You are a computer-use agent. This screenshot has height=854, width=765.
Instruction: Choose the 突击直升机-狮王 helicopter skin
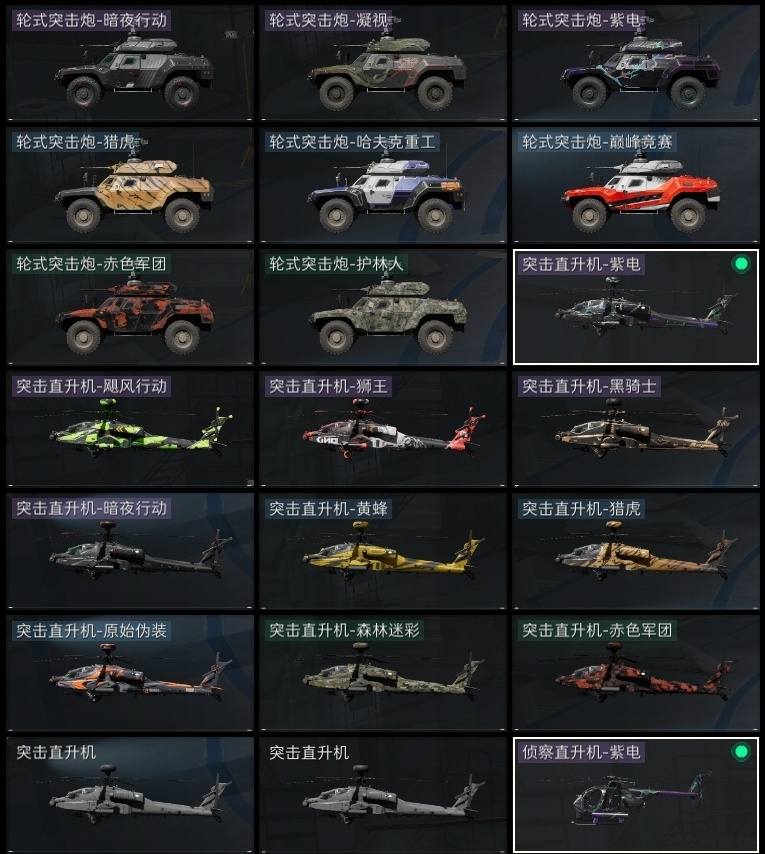point(383,429)
